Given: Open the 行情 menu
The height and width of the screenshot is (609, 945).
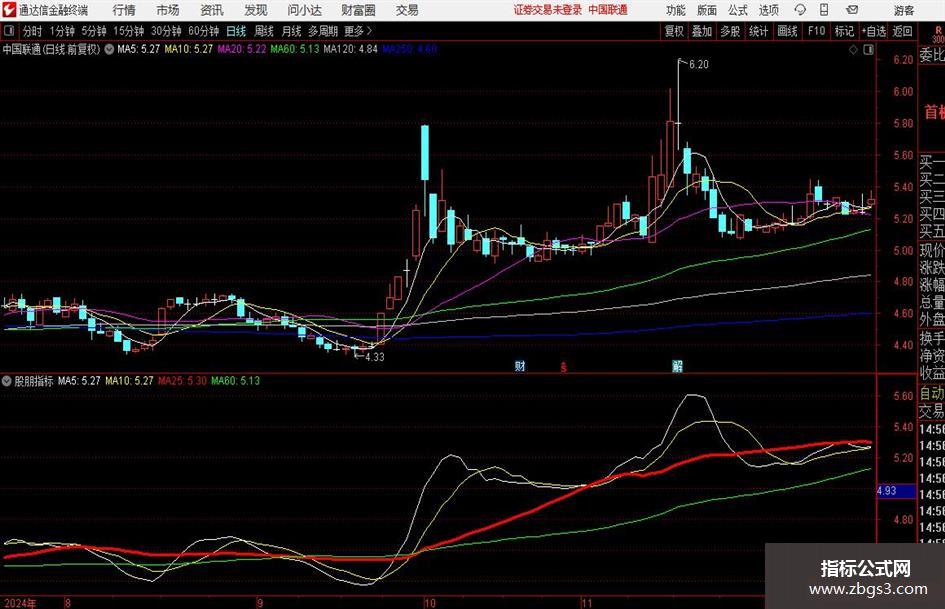Looking at the screenshot, I should click(x=124, y=10).
